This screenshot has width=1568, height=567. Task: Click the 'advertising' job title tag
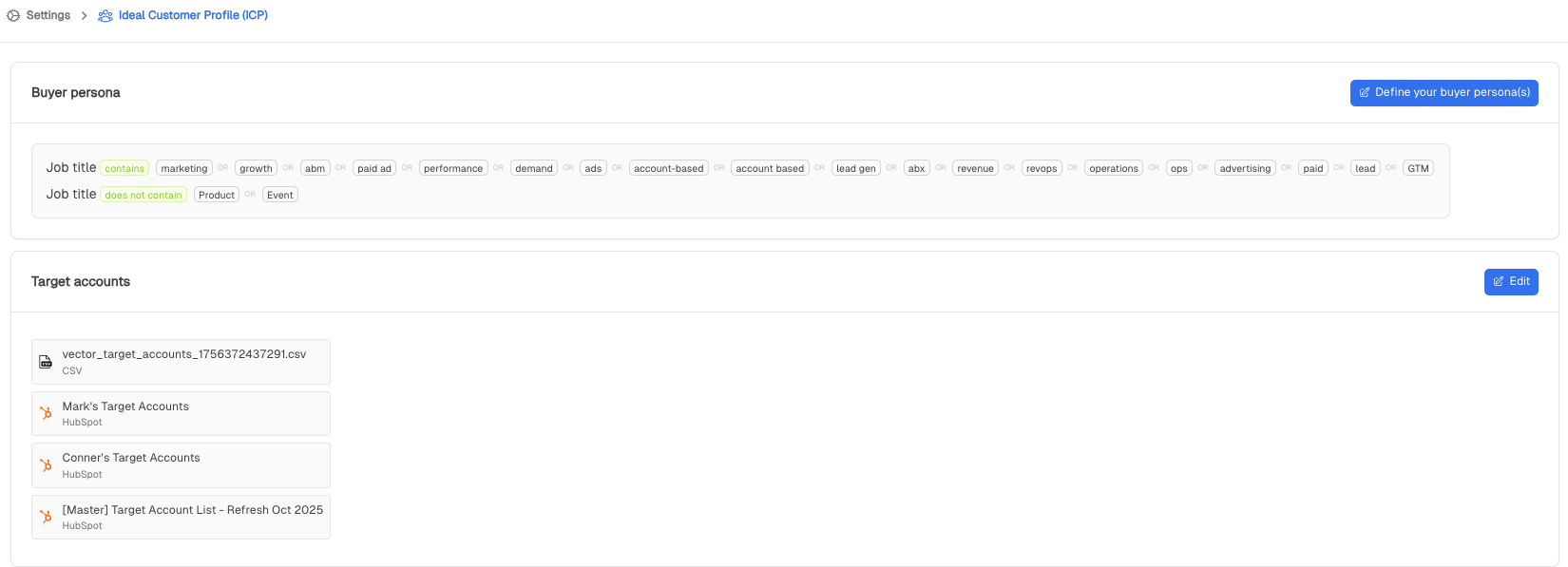click(1245, 168)
